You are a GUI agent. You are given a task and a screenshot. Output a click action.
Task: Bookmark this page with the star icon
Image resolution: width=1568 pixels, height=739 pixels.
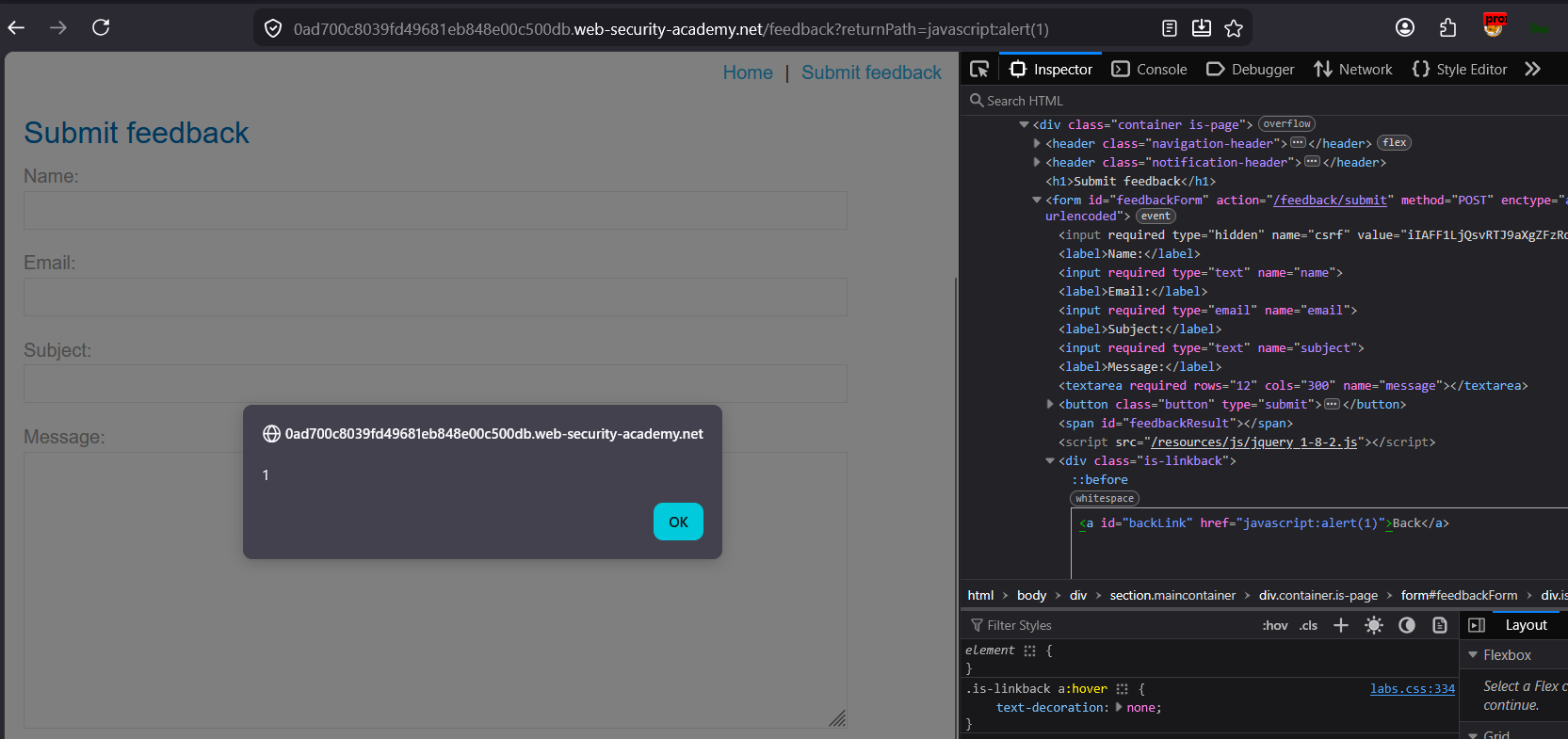(1234, 28)
